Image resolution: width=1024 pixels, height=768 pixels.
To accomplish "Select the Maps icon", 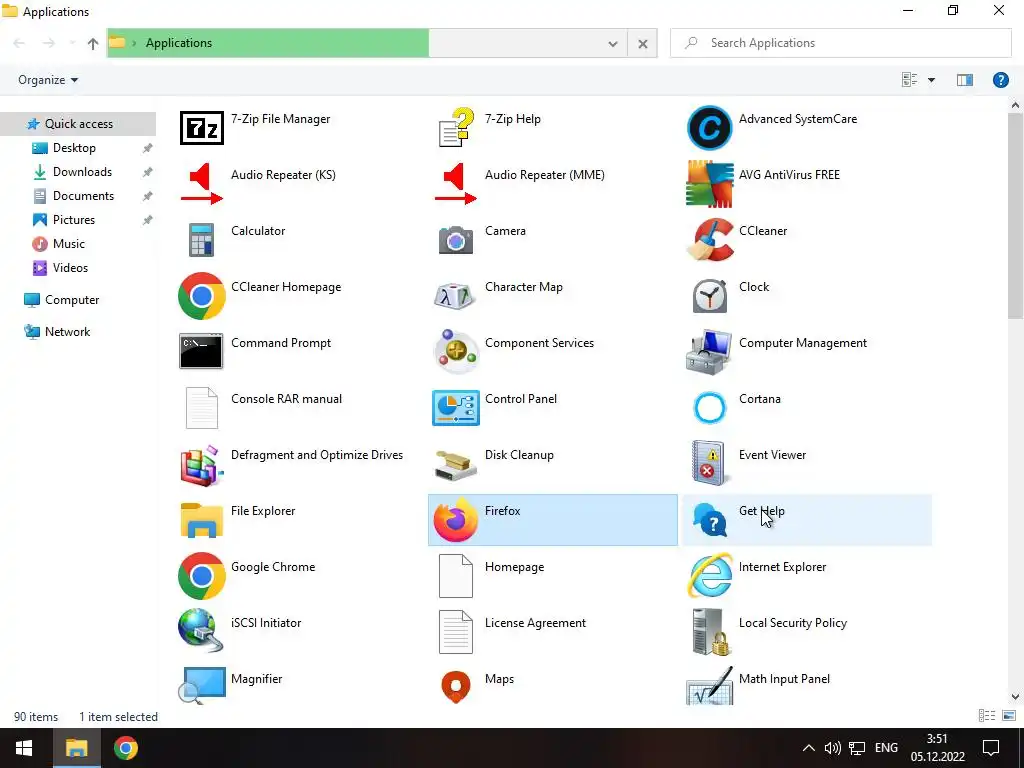I will coord(456,687).
